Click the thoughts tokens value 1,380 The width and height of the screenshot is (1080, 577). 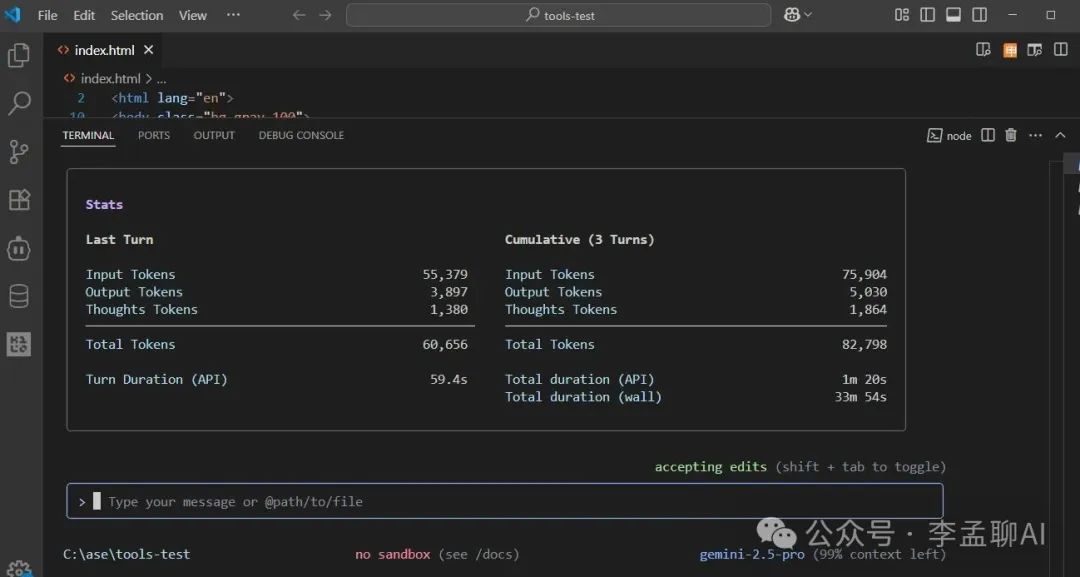coord(449,309)
